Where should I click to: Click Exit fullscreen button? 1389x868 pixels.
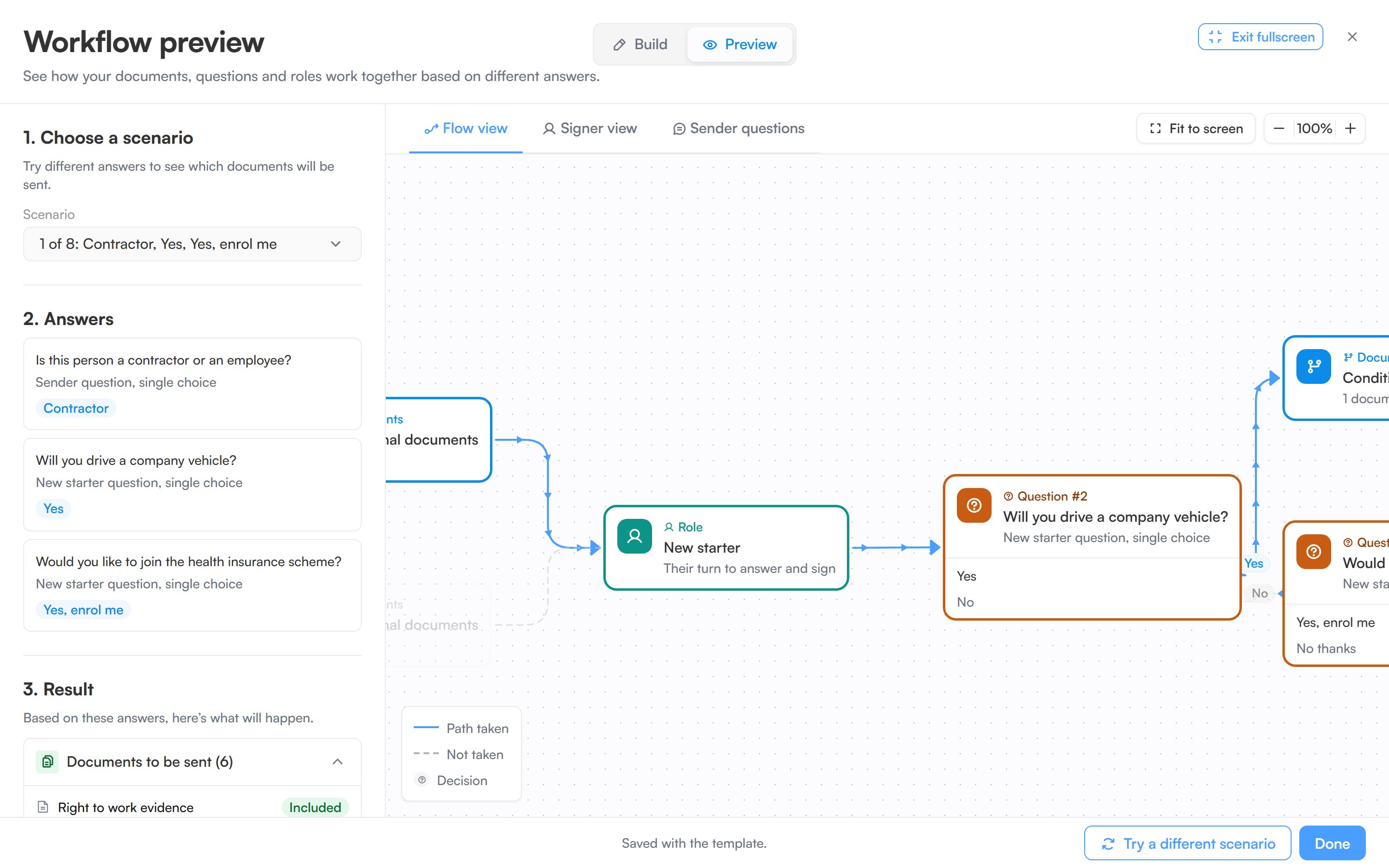pyautogui.click(x=1260, y=37)
